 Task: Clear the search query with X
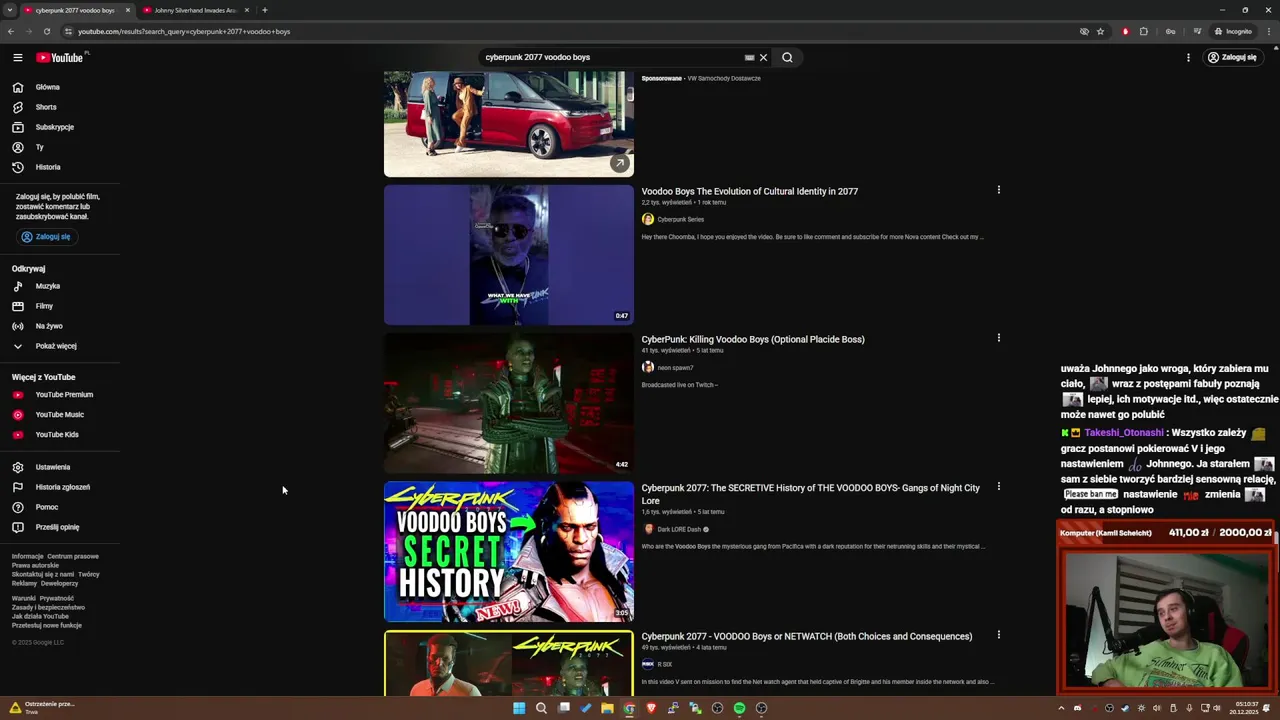point(763,58)
